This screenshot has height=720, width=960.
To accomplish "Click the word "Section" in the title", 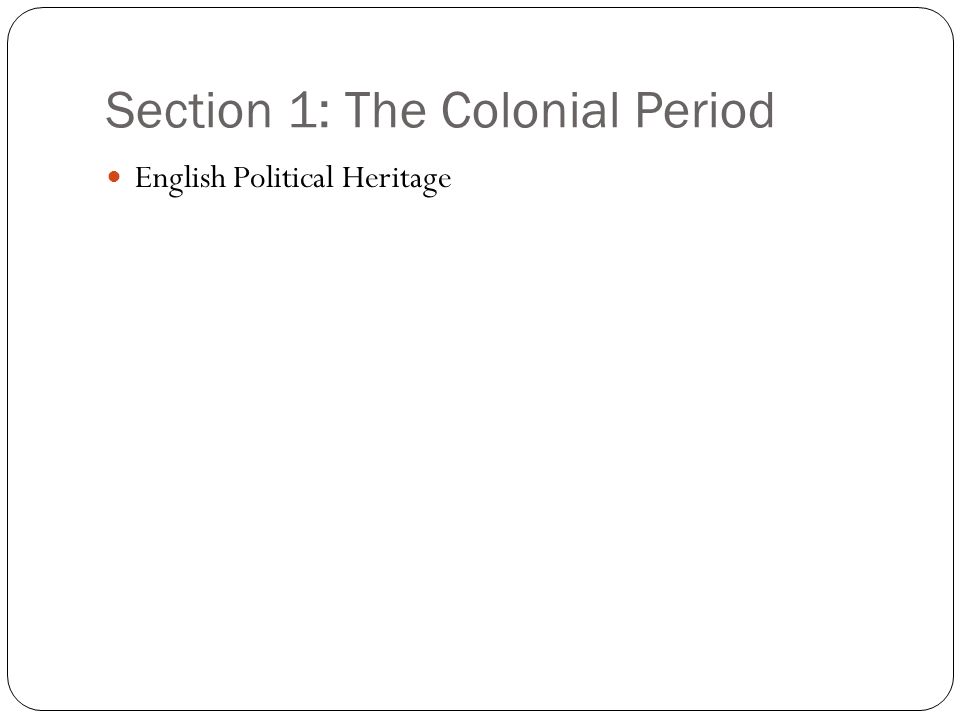I will 189,110.
